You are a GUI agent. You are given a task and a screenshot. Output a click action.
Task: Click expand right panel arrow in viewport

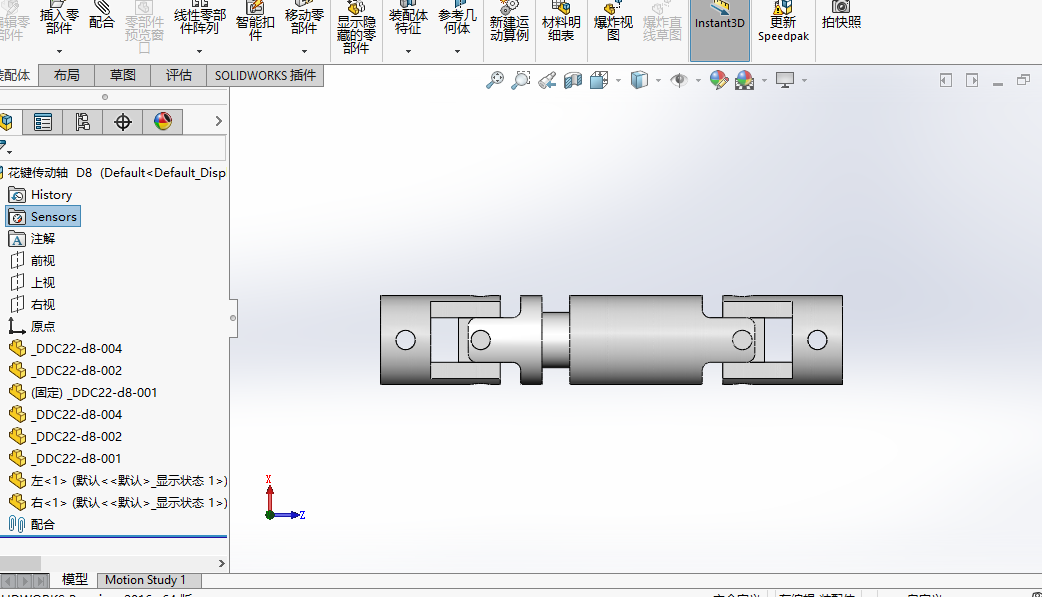click(x=972, y=80)
